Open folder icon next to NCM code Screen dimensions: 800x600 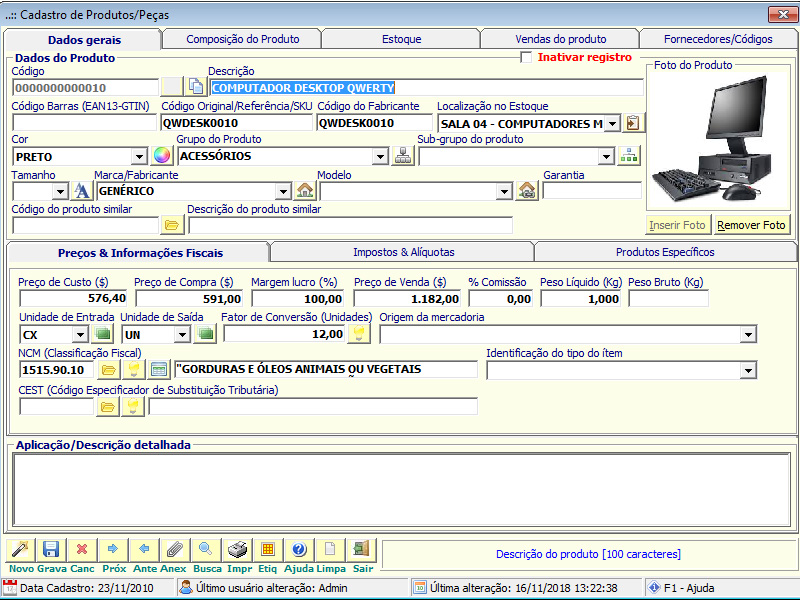[x=109, y=370]
